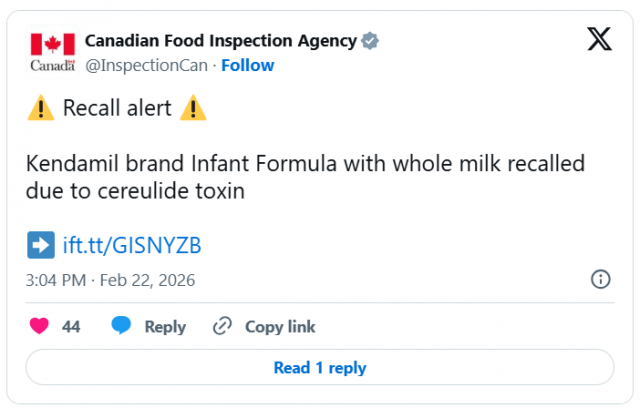Follow the InspectionCan account
Viewport: 640px width, 408px height.
[x=247, y=65]
